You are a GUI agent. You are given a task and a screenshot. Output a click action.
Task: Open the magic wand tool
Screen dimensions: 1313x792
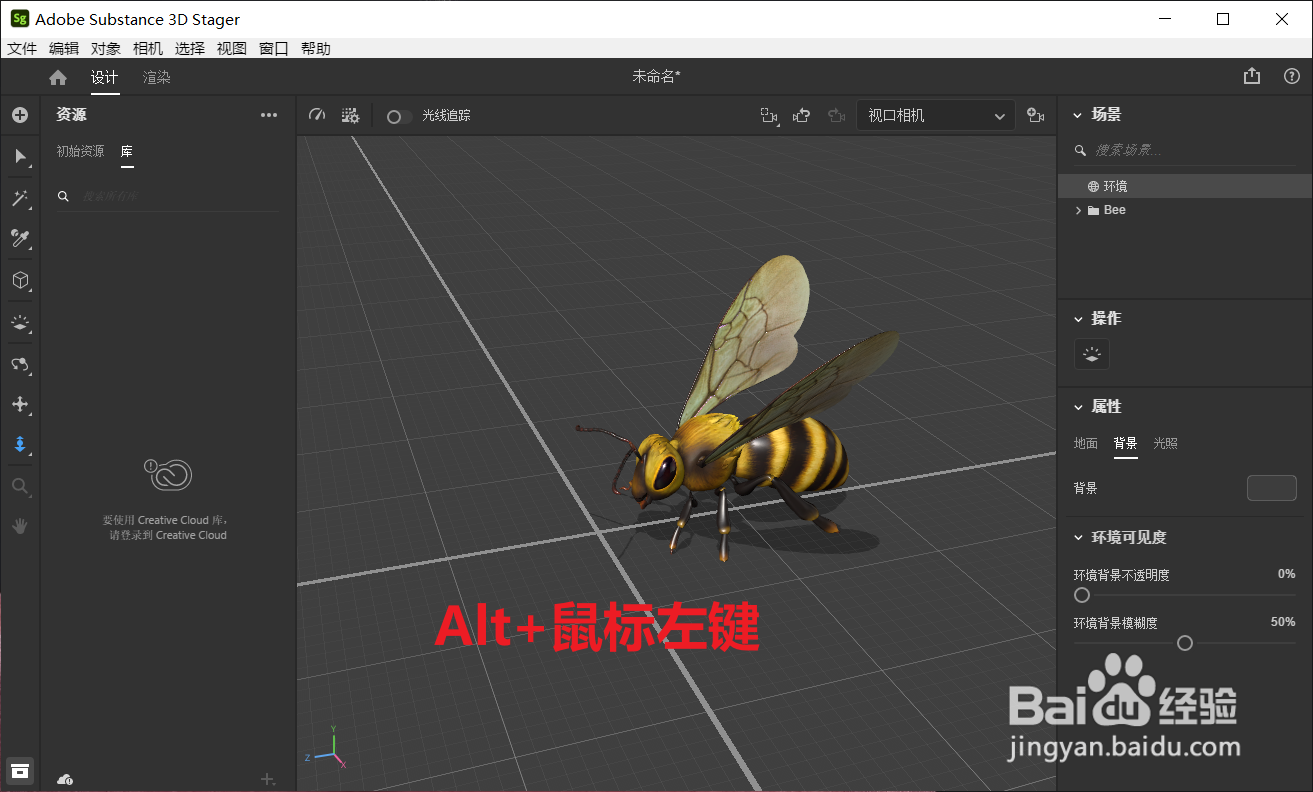pos(20,198)
